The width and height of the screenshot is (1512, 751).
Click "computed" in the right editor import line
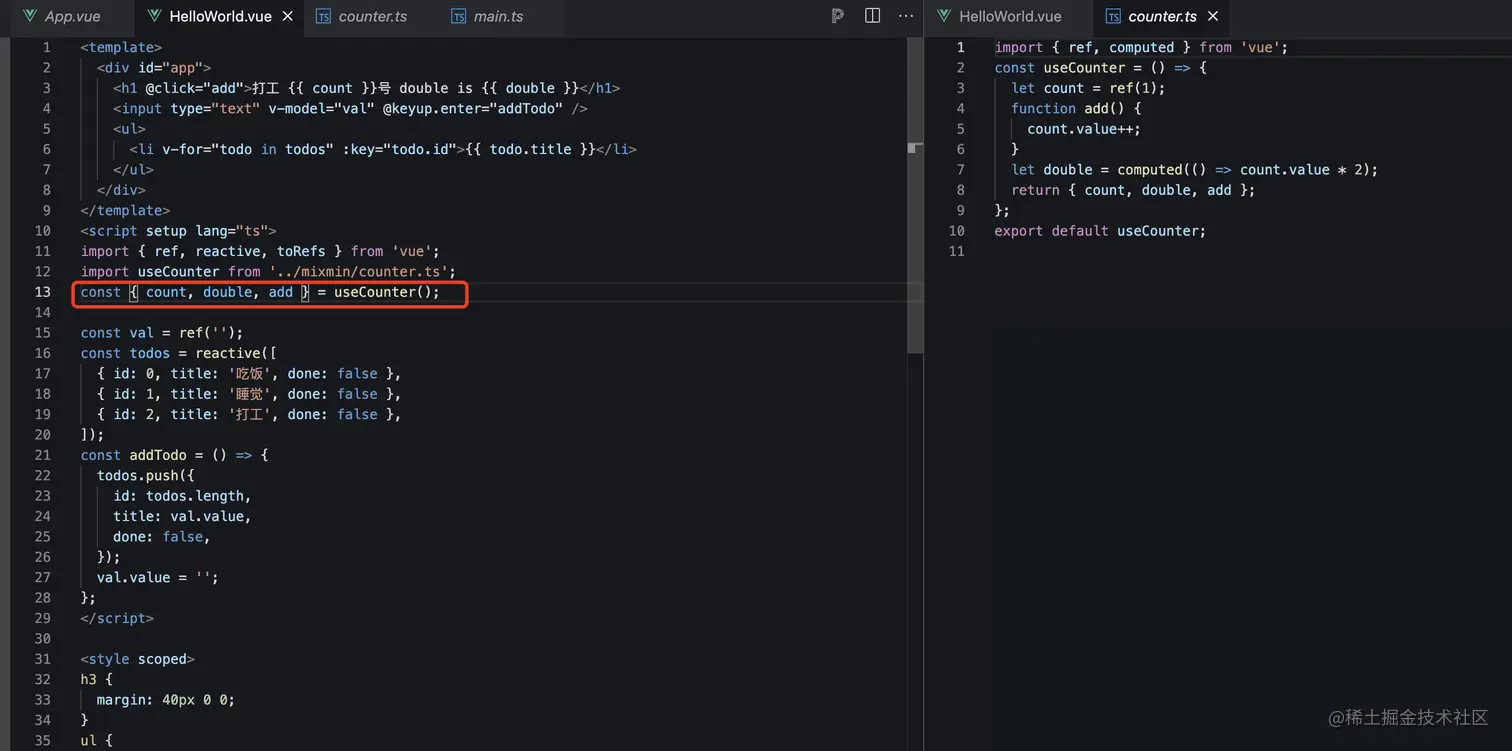coord(1141,47)
